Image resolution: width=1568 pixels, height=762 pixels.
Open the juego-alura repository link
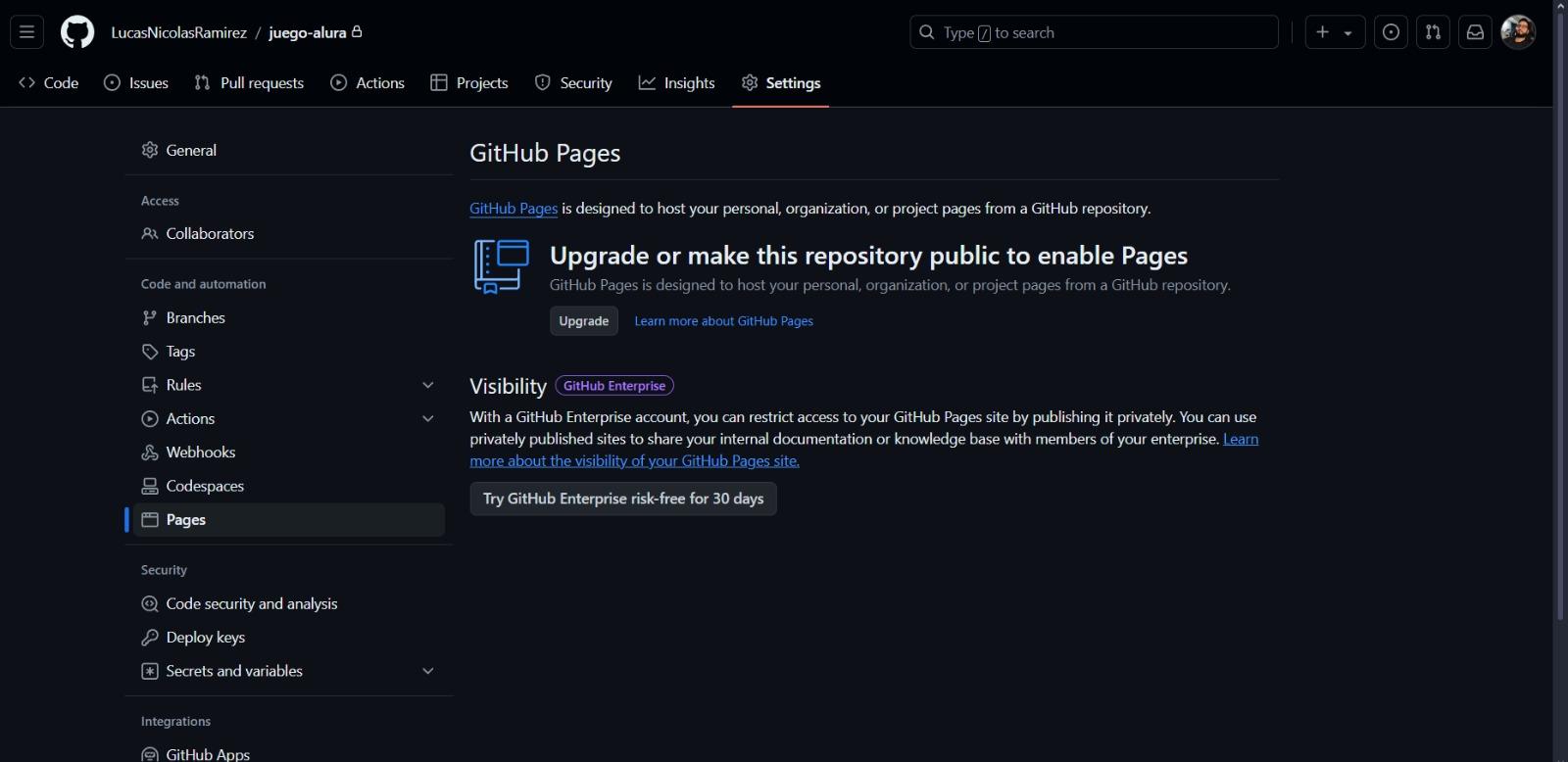308,32
